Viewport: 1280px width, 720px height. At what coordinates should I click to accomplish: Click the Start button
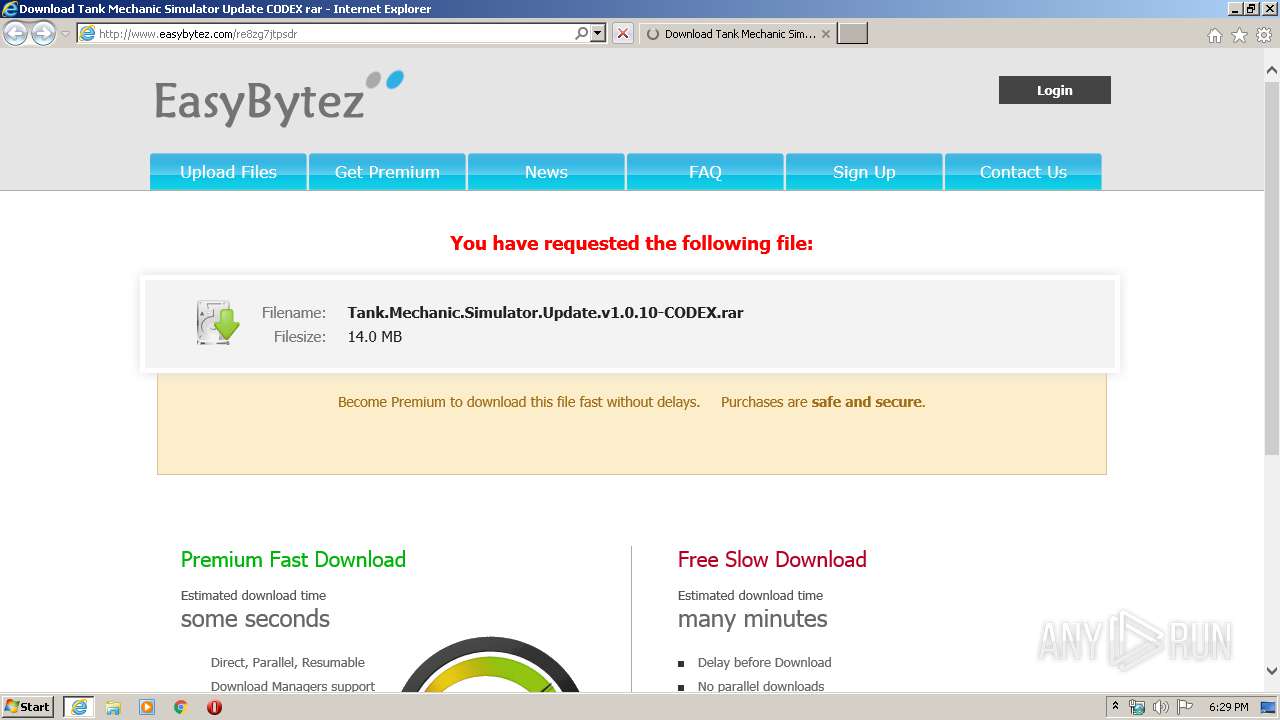point(28,707)
